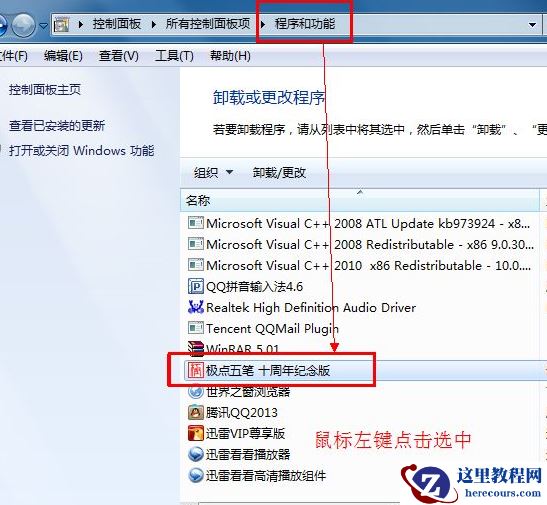Expand the arrow before 所有控制面板项
547x505 pixels.
point(154,24)
